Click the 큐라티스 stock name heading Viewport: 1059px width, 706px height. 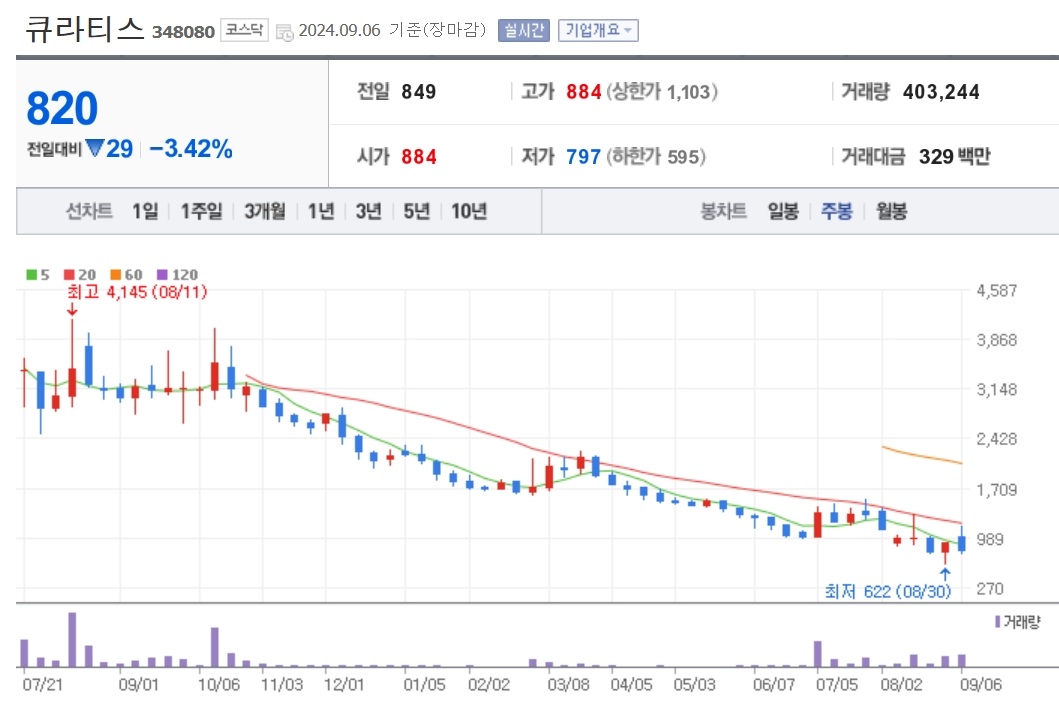(85, 30)
